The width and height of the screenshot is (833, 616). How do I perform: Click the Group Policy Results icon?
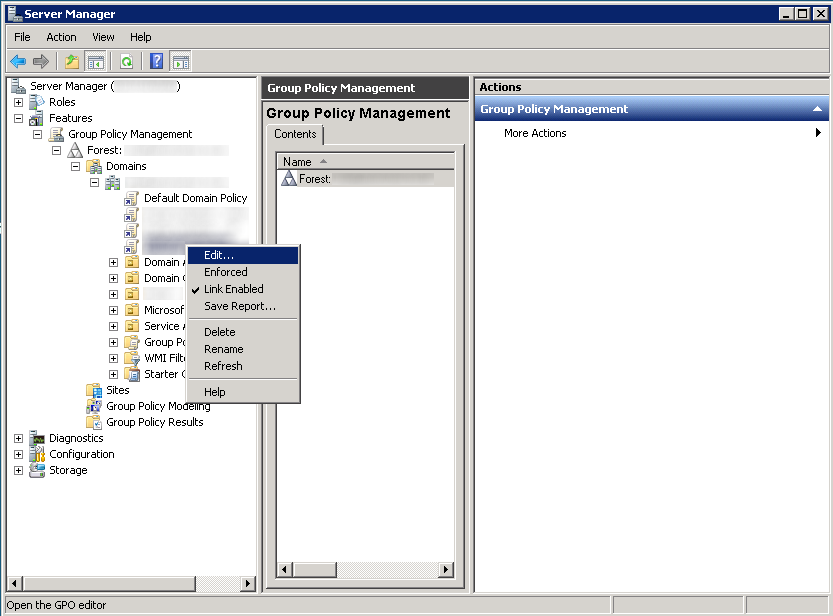(94, 422)
